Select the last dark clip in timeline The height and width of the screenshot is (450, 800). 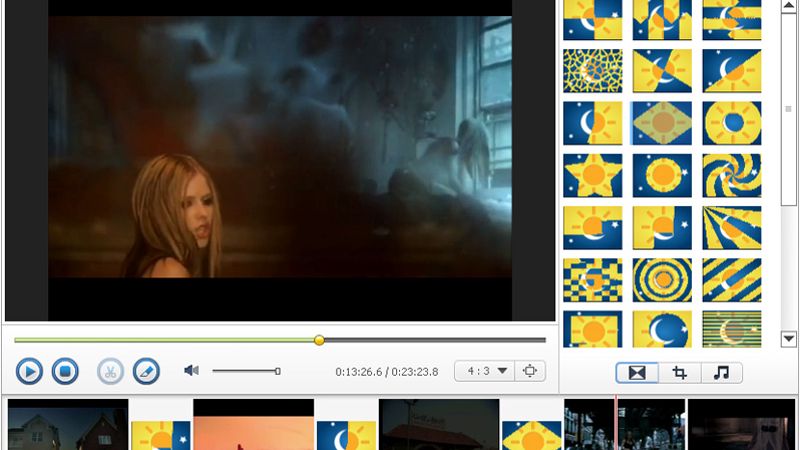pos(741,424)
